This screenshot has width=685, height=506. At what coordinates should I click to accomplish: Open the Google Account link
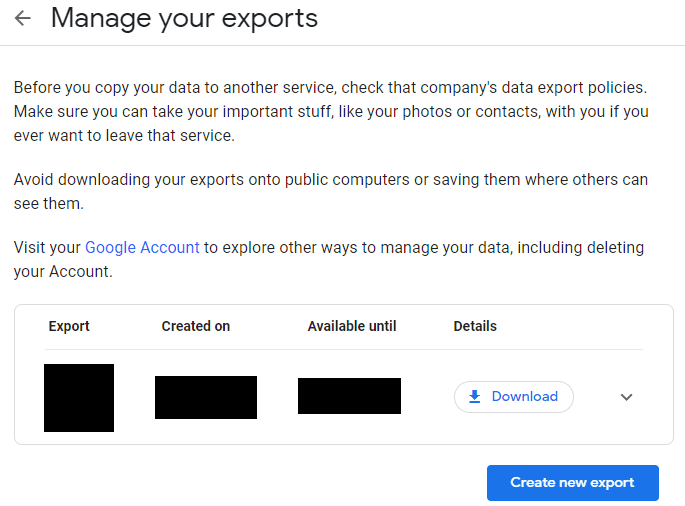142,247
